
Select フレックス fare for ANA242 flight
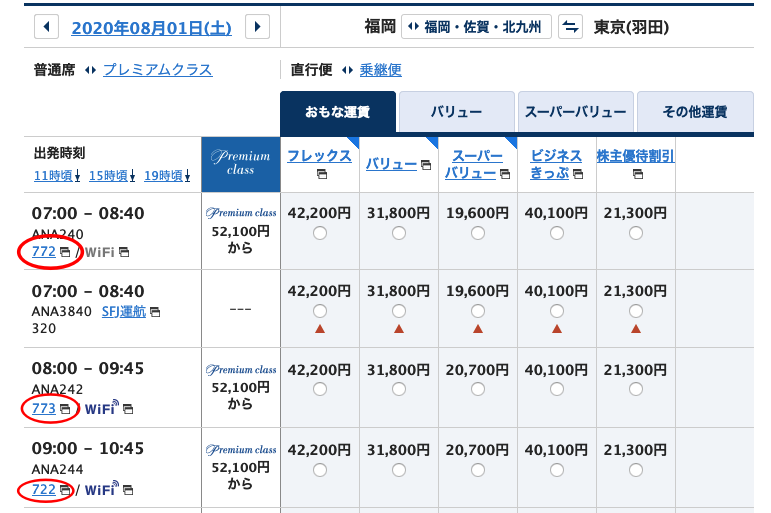[320, 389]
